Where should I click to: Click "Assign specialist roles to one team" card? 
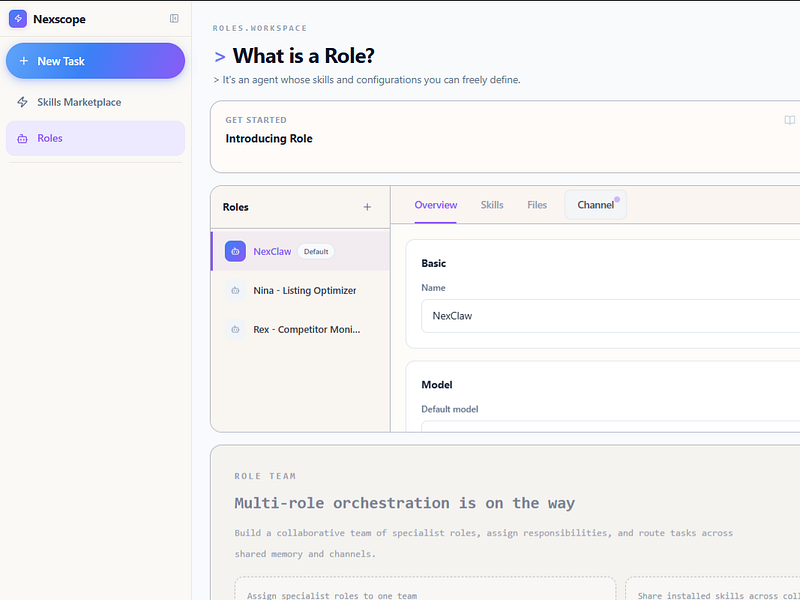pos(425,588)
